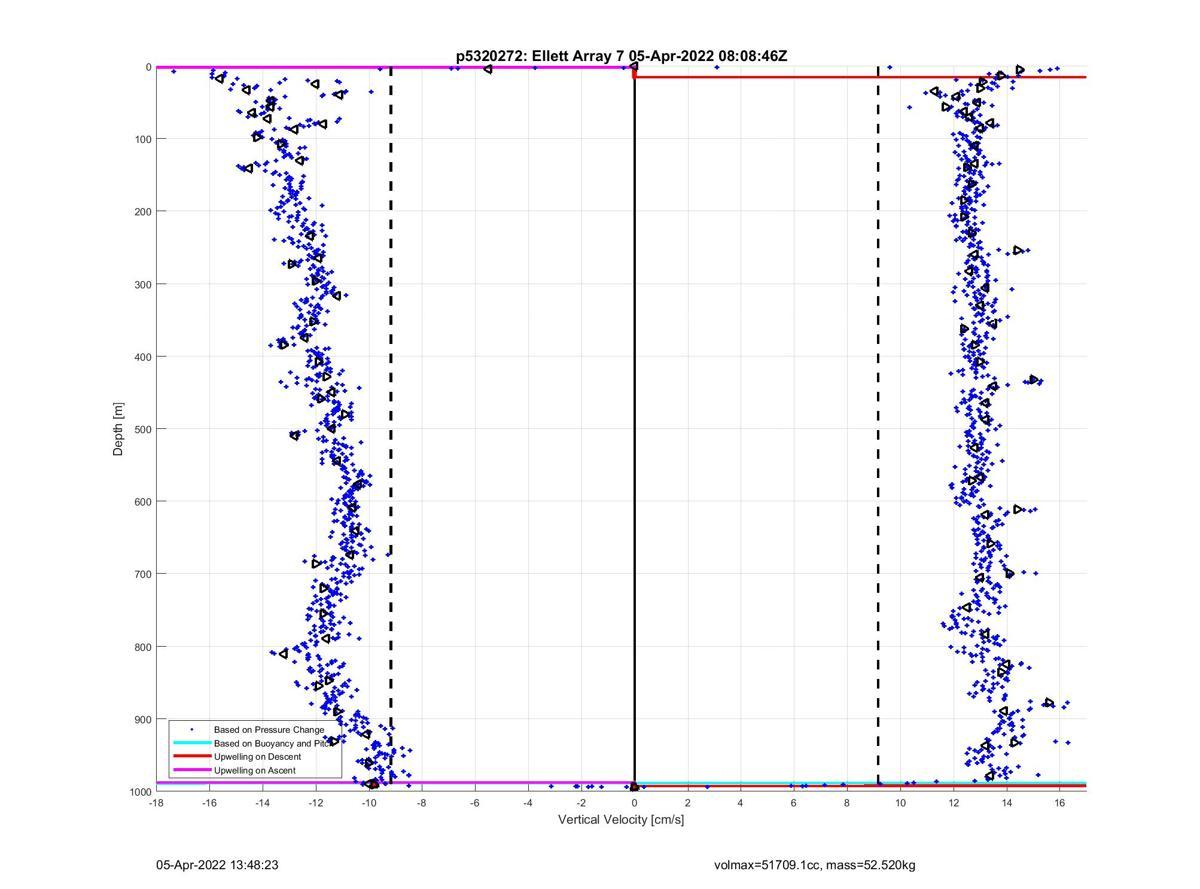Viewport: 1200px width, 889px height.
Task: Click the blue dot marker in legend
Action: [191, 730]
